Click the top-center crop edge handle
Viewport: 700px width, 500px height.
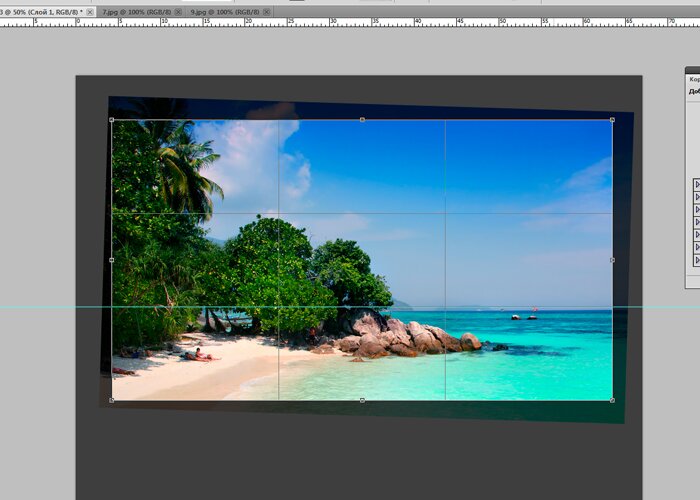[362, 120]
